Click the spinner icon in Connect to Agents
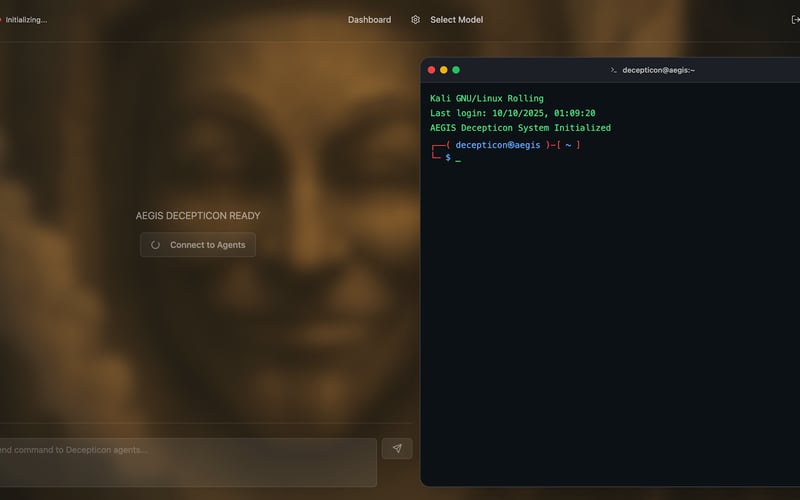 coord(155,245)
